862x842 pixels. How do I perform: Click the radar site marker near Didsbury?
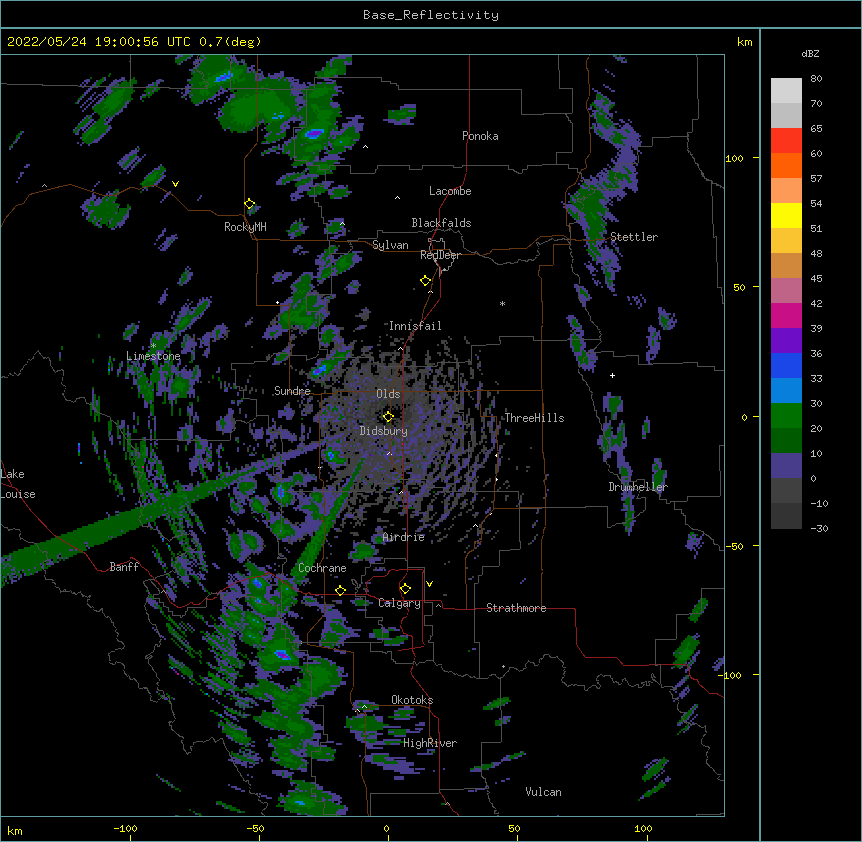coord(388,416)
